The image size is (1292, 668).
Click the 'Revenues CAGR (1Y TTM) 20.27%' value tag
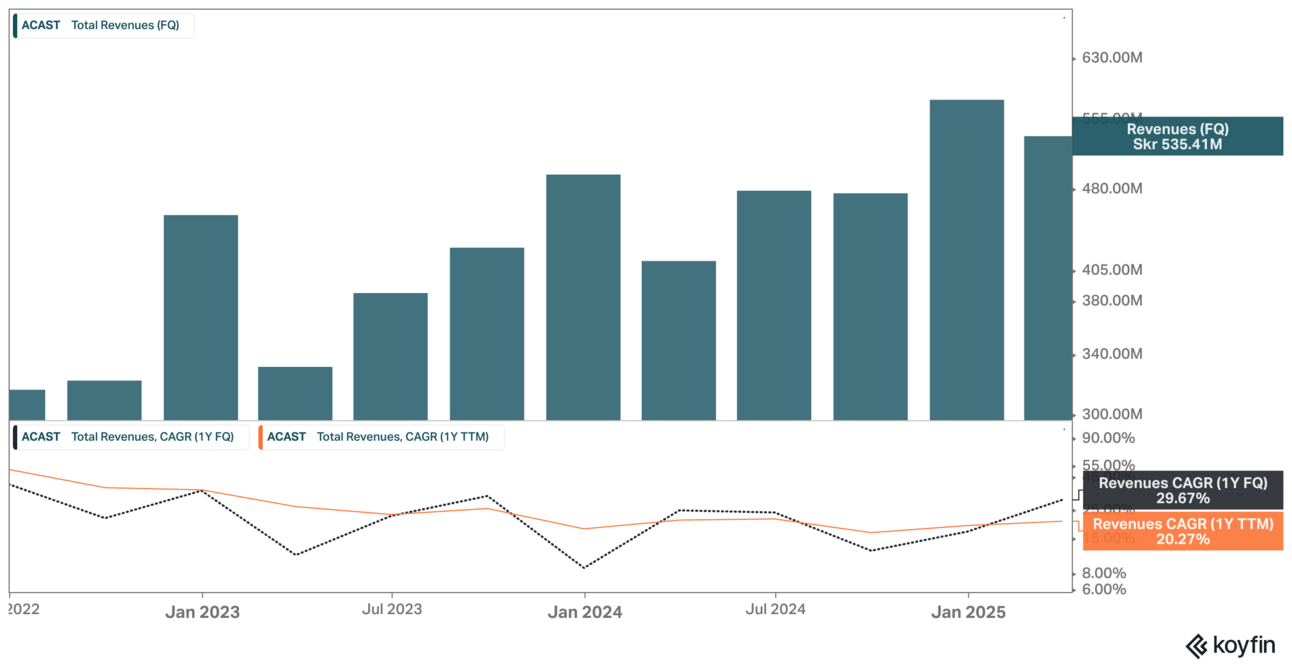[1182, 531]
